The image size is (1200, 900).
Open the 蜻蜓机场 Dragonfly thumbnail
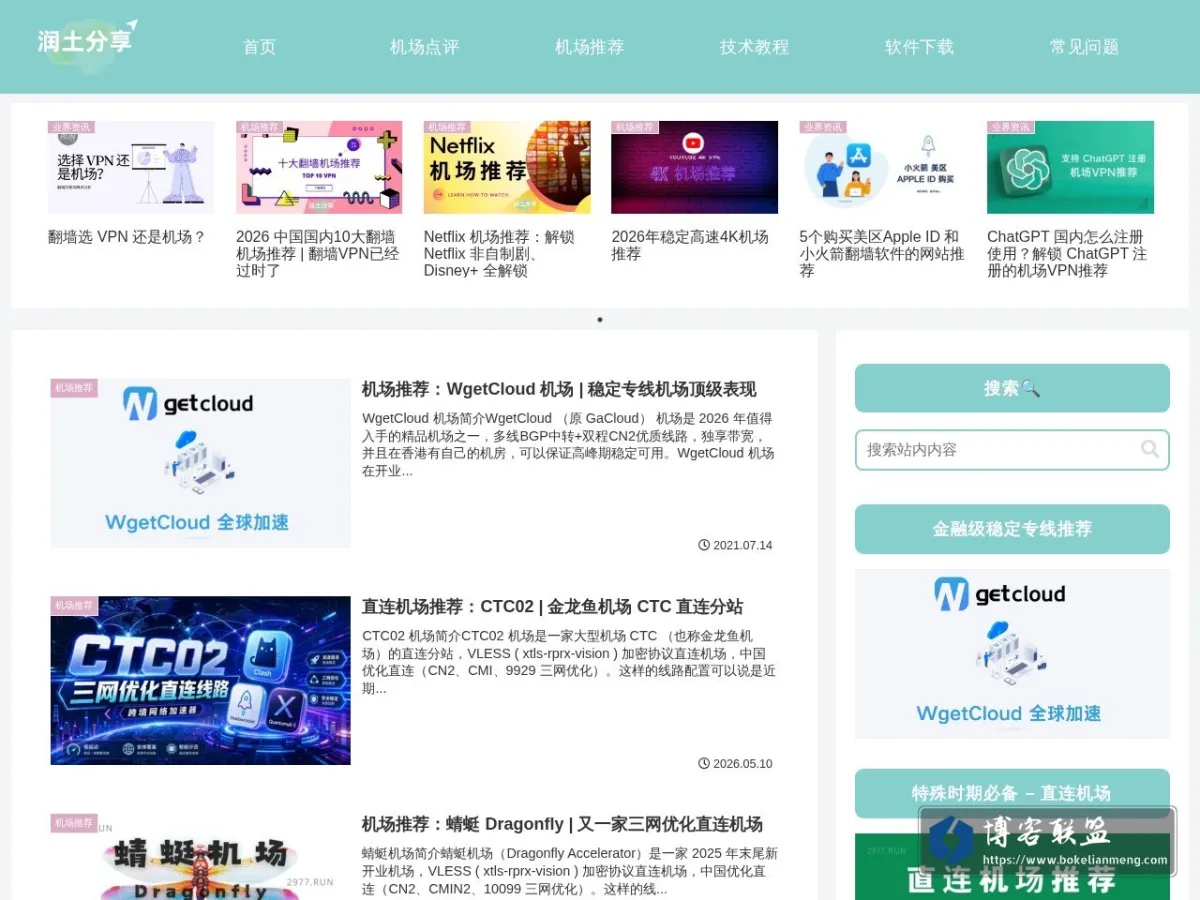click(200, 857)
